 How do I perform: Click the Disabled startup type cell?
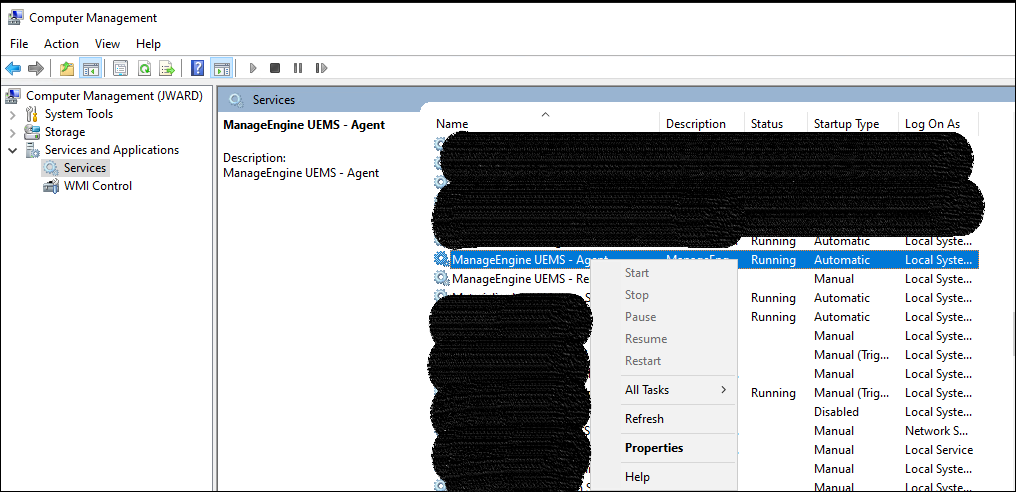[x=837, y=412]
